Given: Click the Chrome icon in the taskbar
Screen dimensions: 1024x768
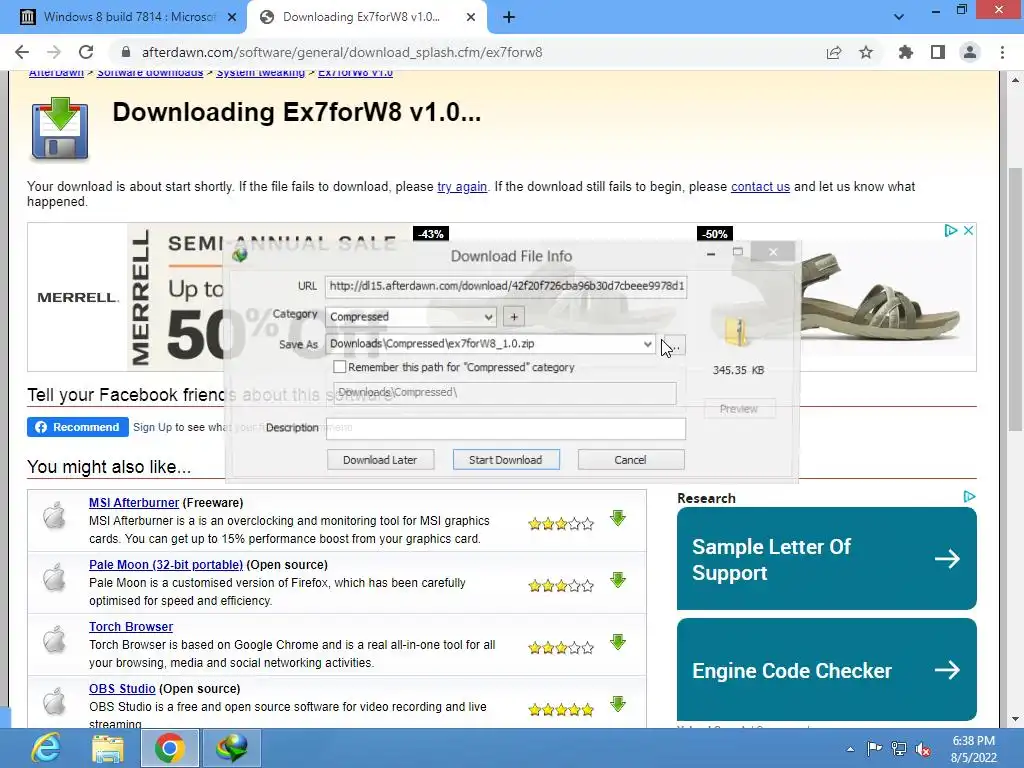Looking at the screenshot, I should 170,748.
